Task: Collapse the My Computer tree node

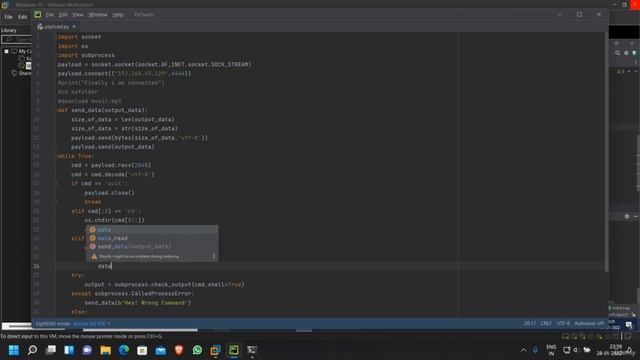Action: point(6,51)
